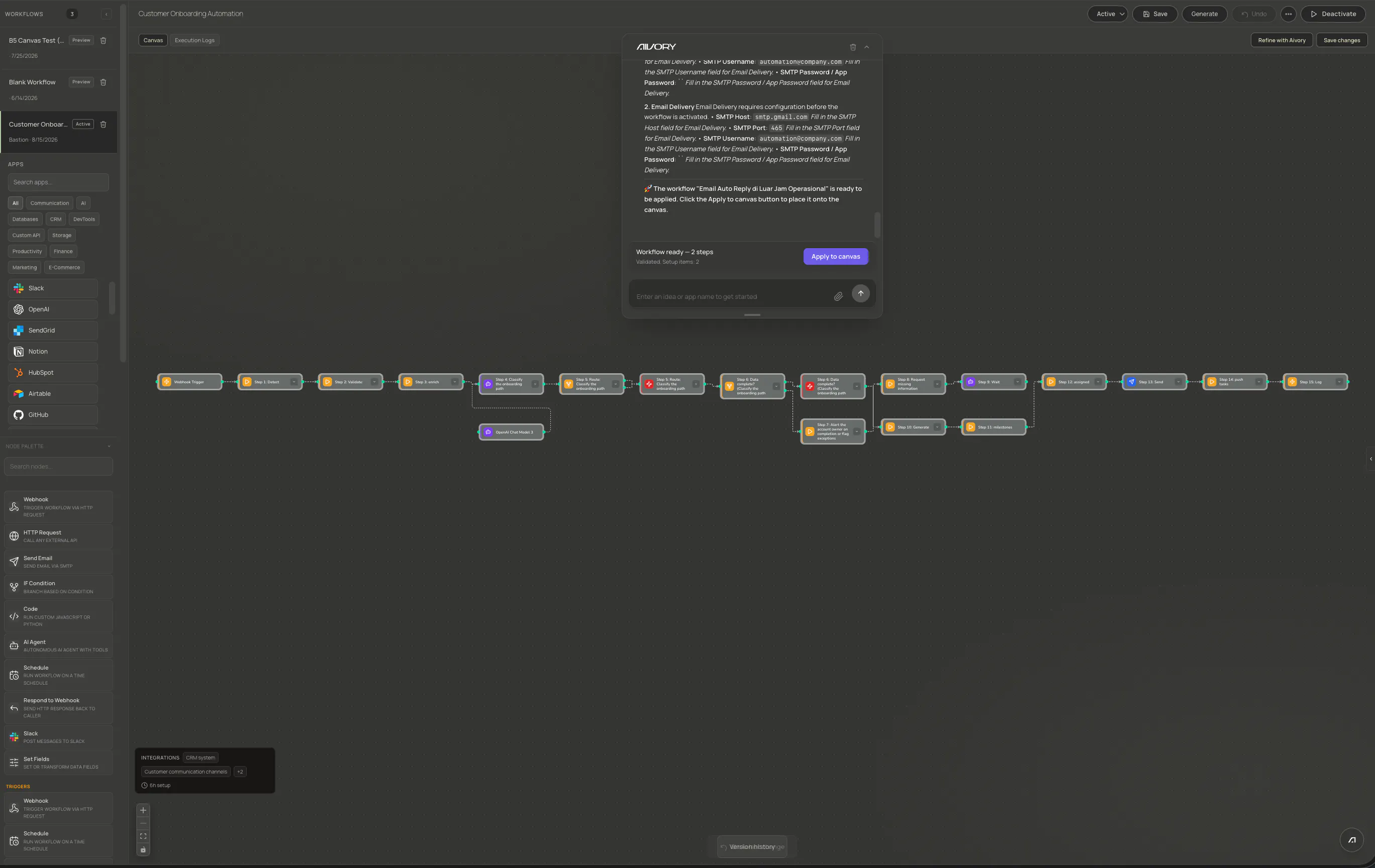Add the Notion app
The image size is (1375, 868).
click(53, 352)
